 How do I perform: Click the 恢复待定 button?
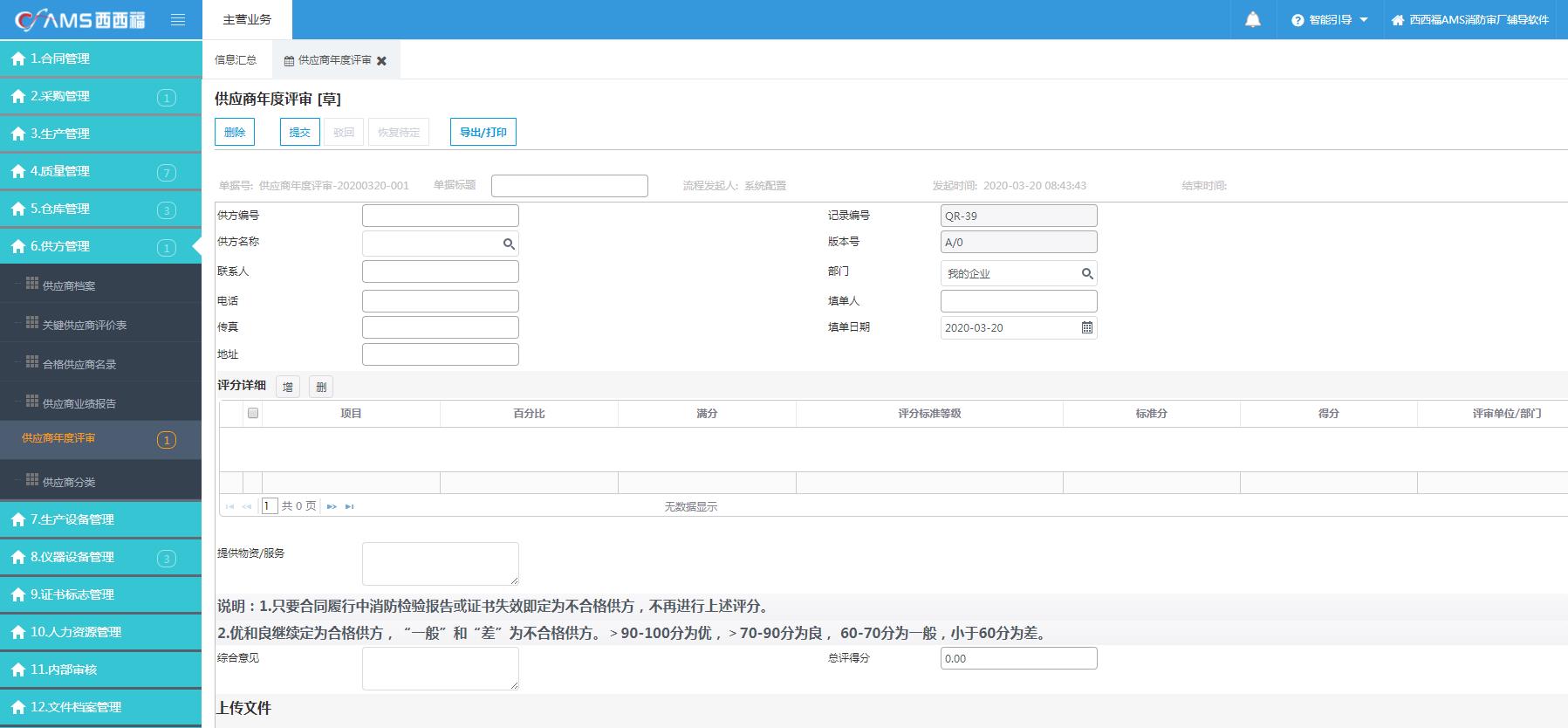(399, 133)
